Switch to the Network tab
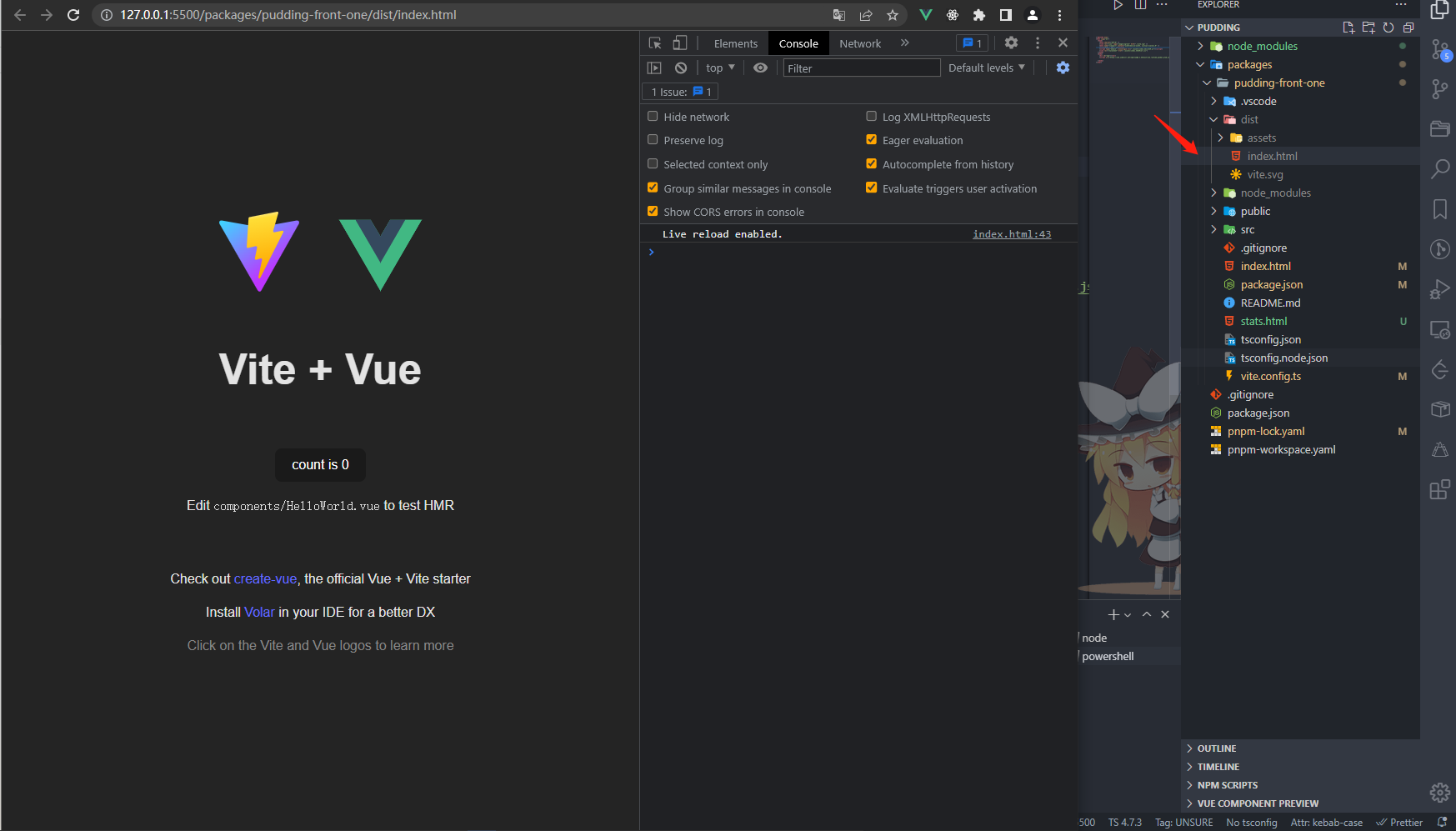This screenshot has width=1456, height=831. coord(860,43)
